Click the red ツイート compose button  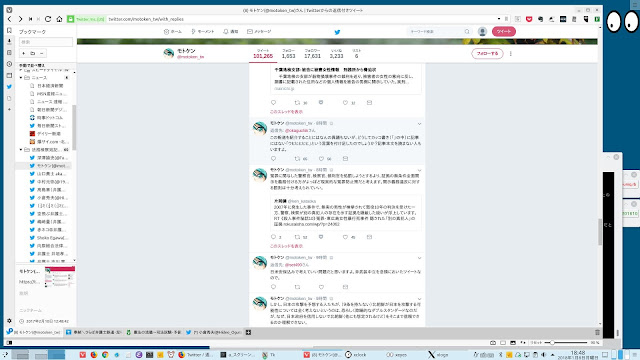tap(504, 31)
